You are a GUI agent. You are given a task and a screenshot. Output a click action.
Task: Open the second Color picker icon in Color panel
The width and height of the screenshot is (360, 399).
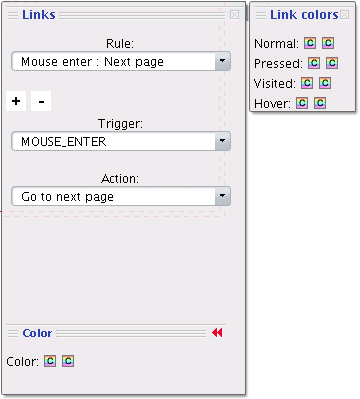[68, 361]
